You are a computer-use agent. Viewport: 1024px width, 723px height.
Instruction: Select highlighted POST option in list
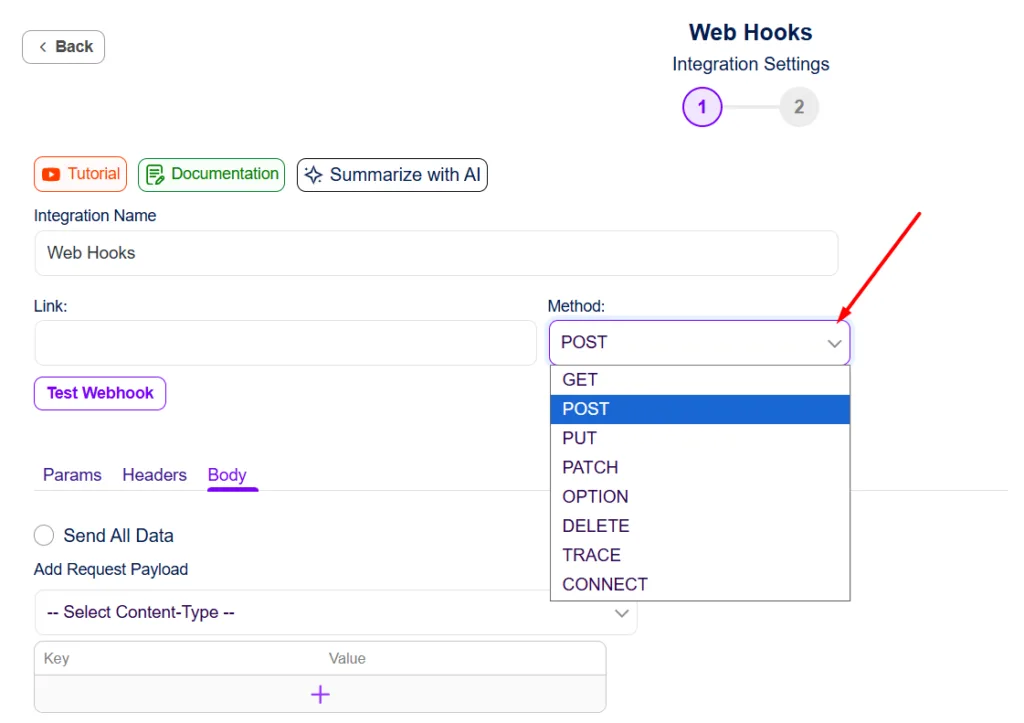click(700, 410)
